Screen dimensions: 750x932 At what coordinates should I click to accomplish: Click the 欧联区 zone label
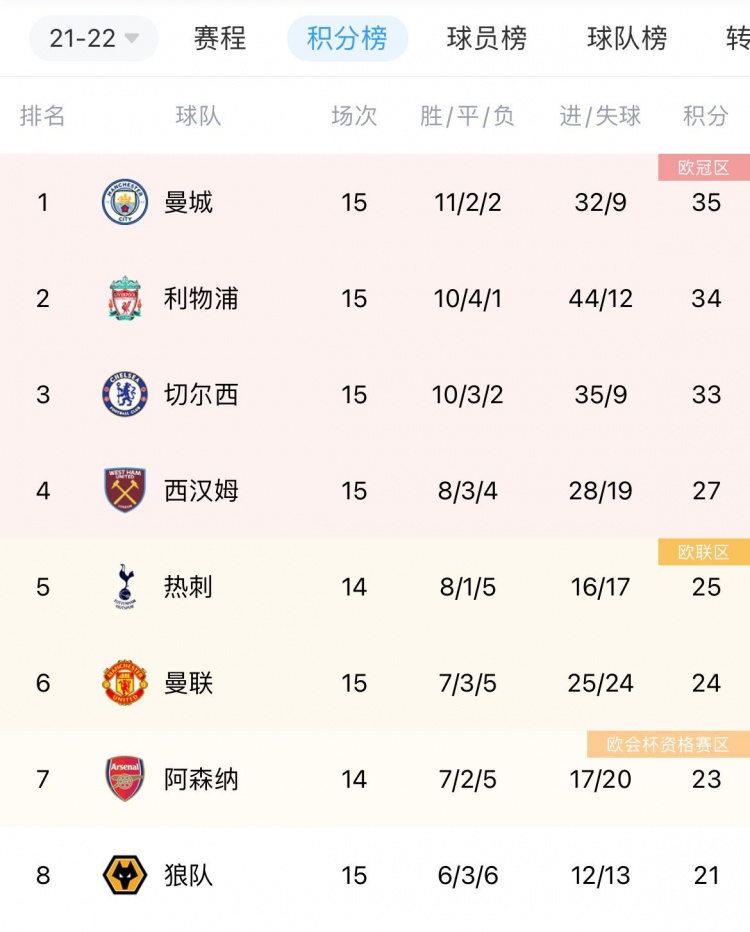tap(704, 552)
